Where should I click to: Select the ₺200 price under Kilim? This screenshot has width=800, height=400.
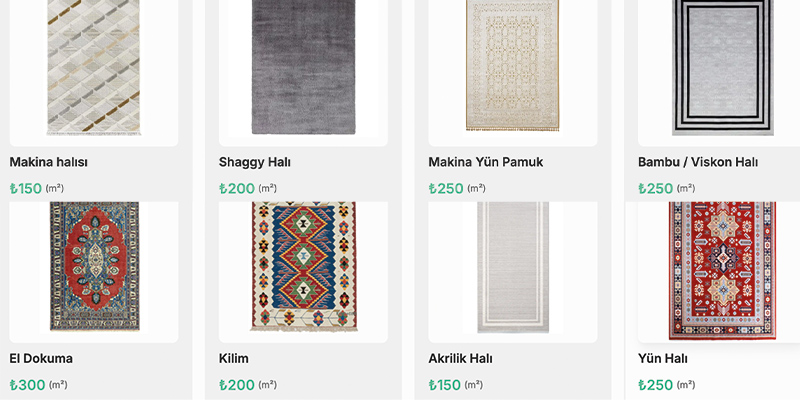click(237, 385)
